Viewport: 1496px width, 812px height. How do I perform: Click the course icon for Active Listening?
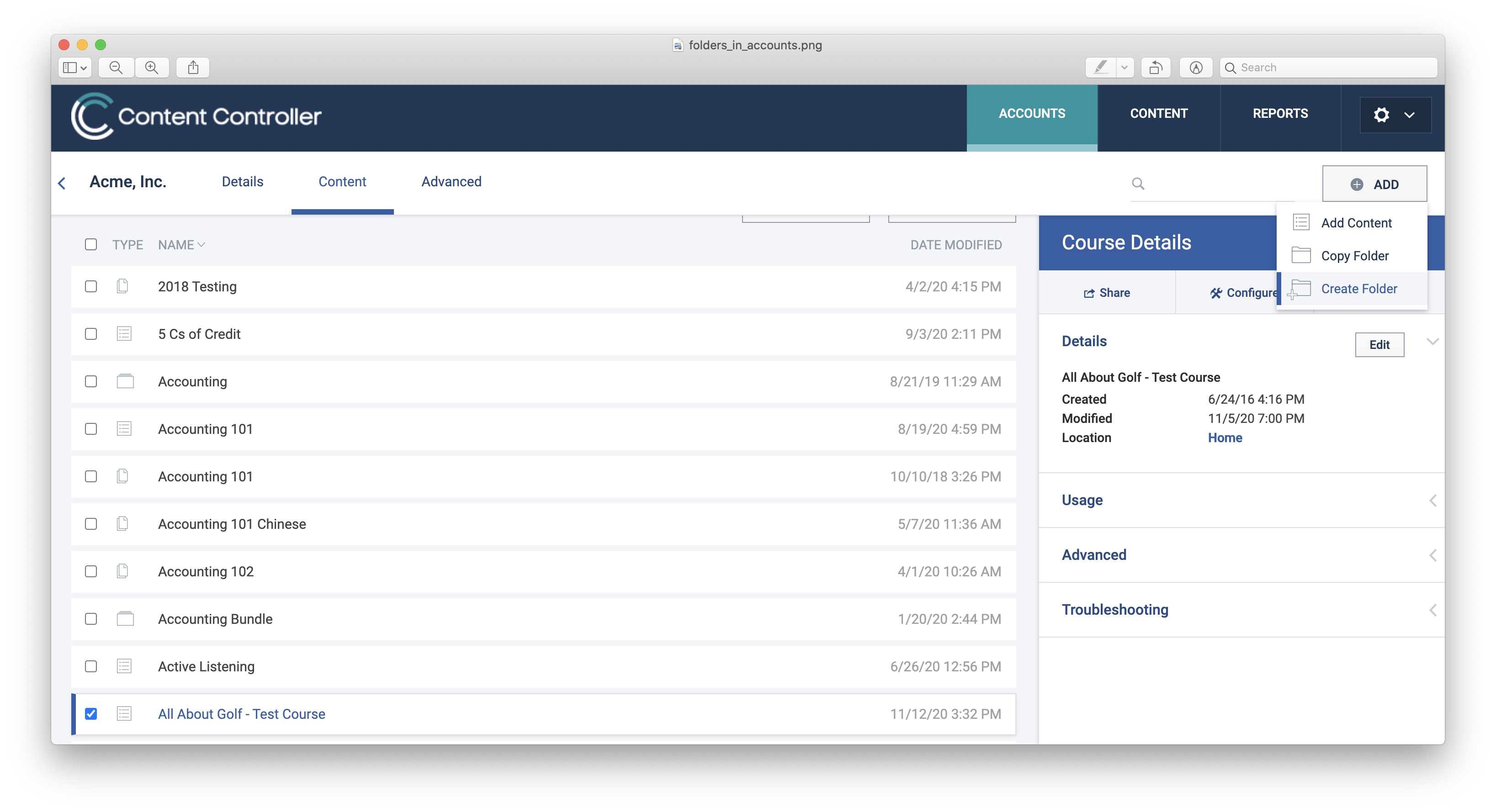click(124, 666)
